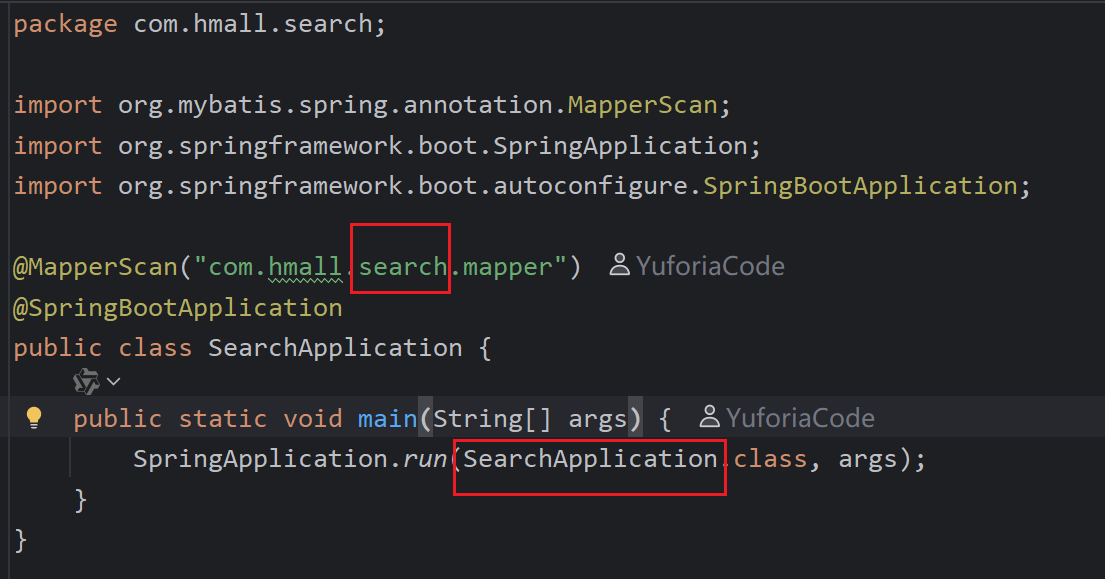Click the package keyword
Screen dimensions: 1105x579
coord(66,25)
